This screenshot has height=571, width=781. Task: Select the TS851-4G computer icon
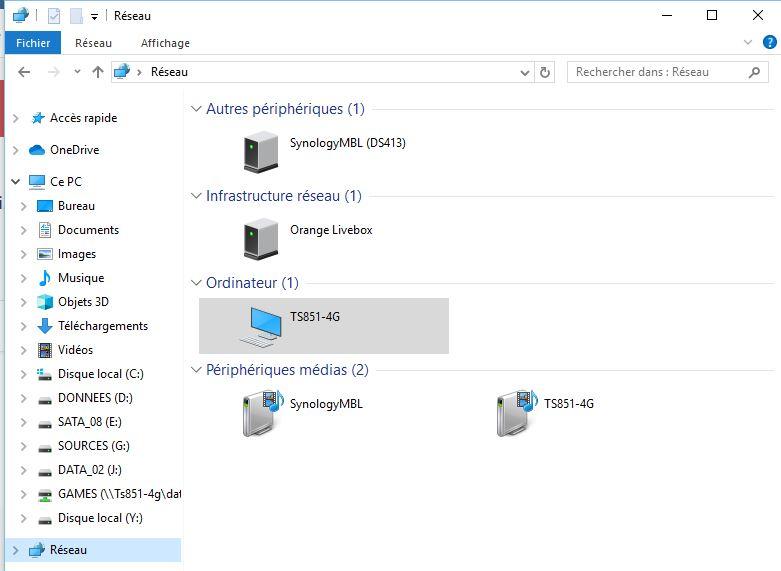tap(261, 326)
